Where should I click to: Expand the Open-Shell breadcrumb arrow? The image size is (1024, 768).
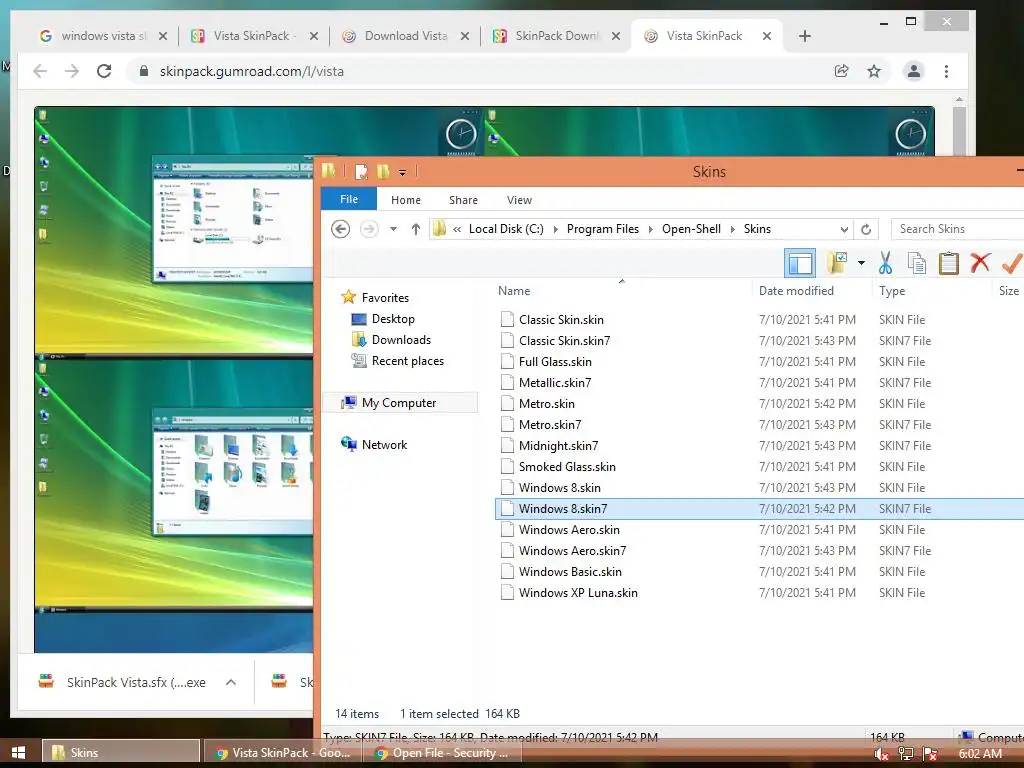(732, 229)
